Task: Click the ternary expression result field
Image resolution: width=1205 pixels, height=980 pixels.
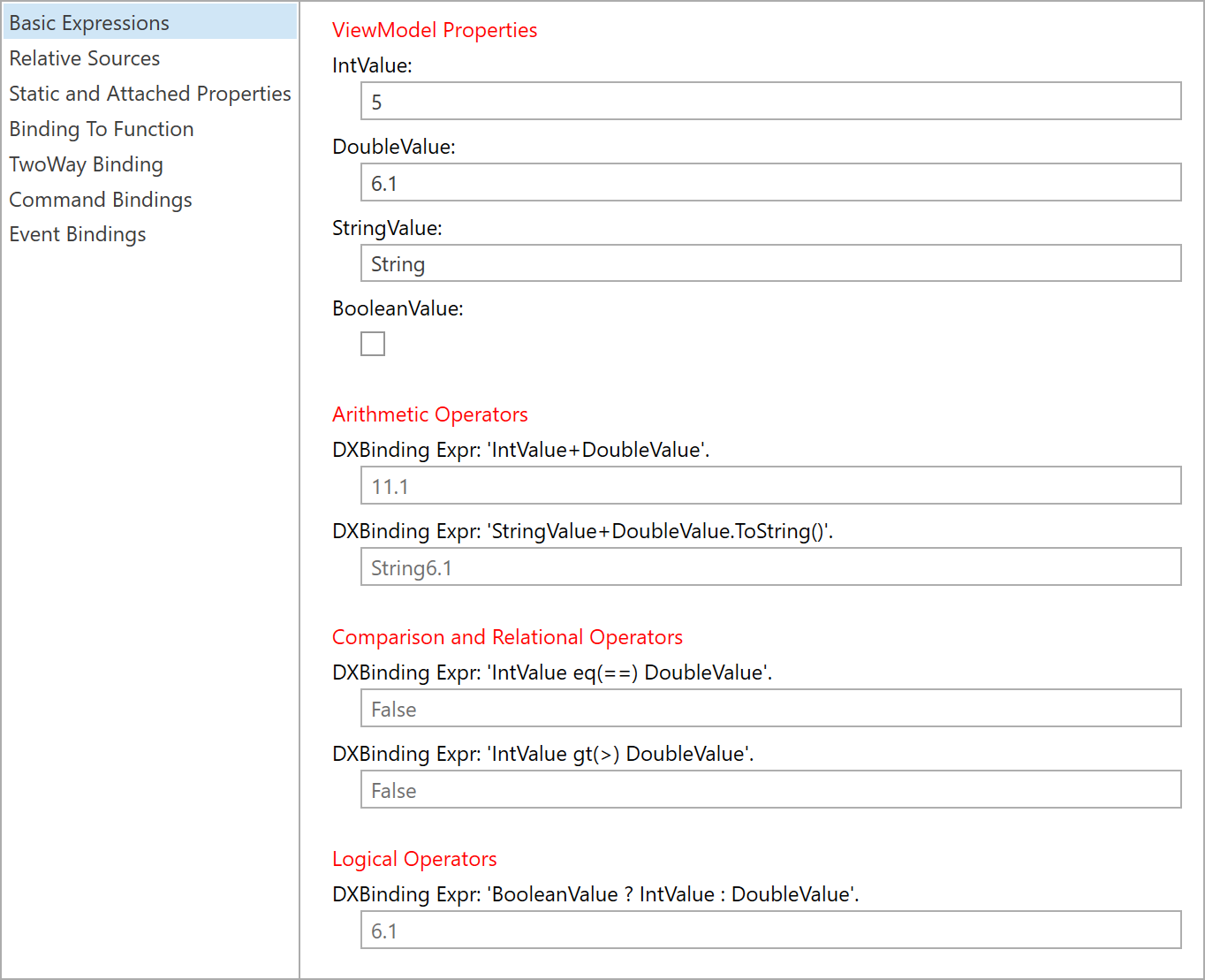Action: (770, 931)
